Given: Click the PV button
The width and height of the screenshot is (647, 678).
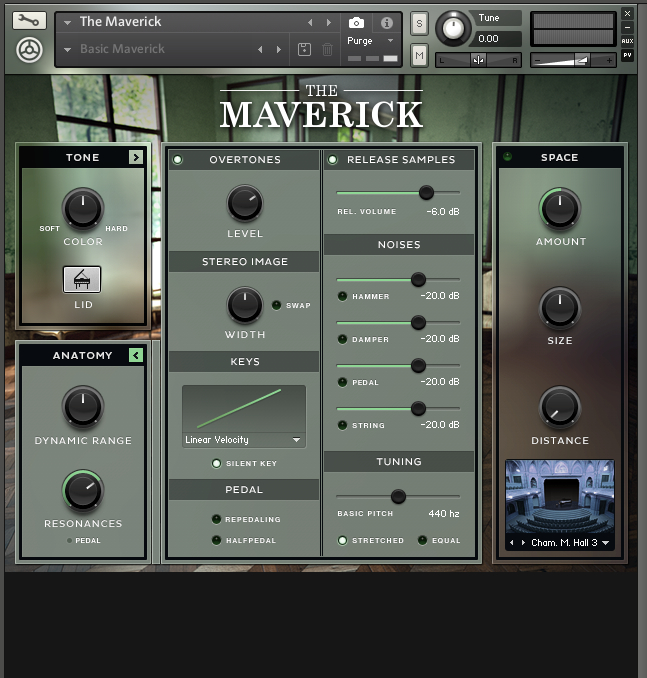Looking at the screenshot, I should [x=627, y=55].
